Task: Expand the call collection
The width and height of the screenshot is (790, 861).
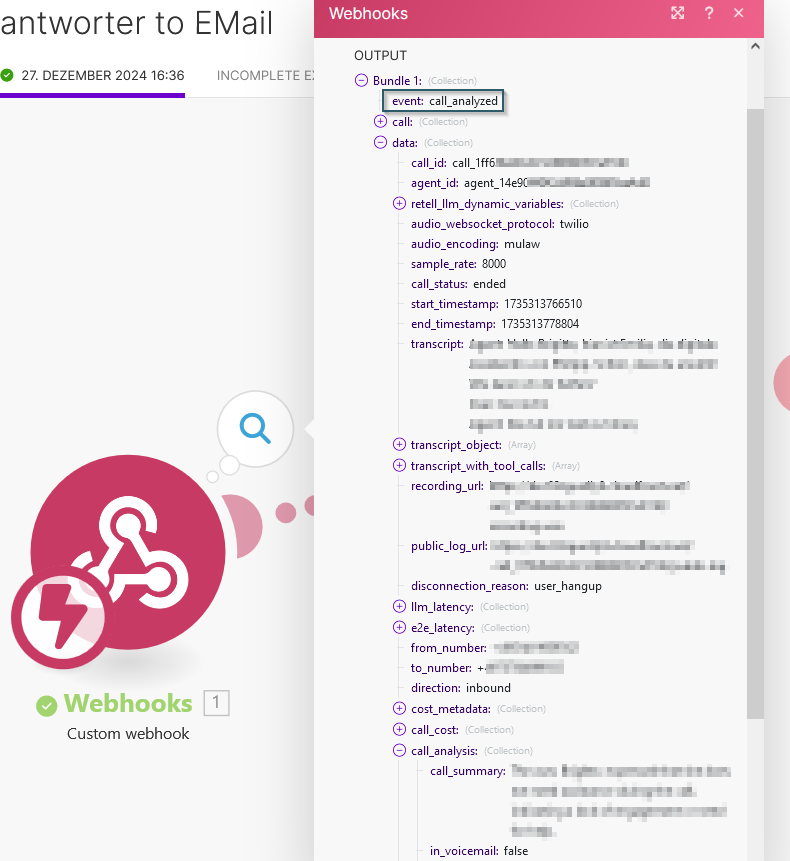Action: (380, 122)
